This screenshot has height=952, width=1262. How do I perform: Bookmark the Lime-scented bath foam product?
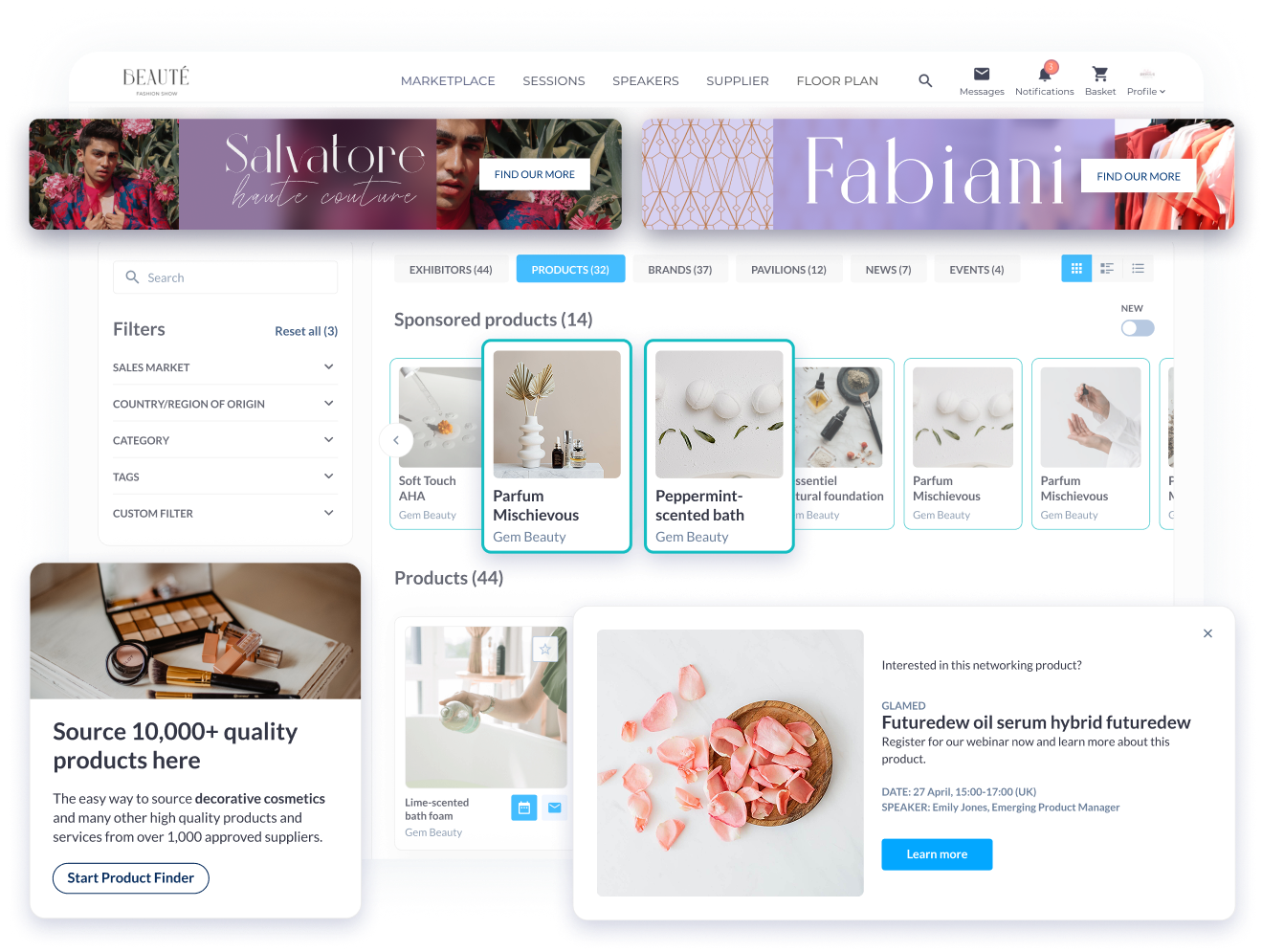click(x=545, y=650)
